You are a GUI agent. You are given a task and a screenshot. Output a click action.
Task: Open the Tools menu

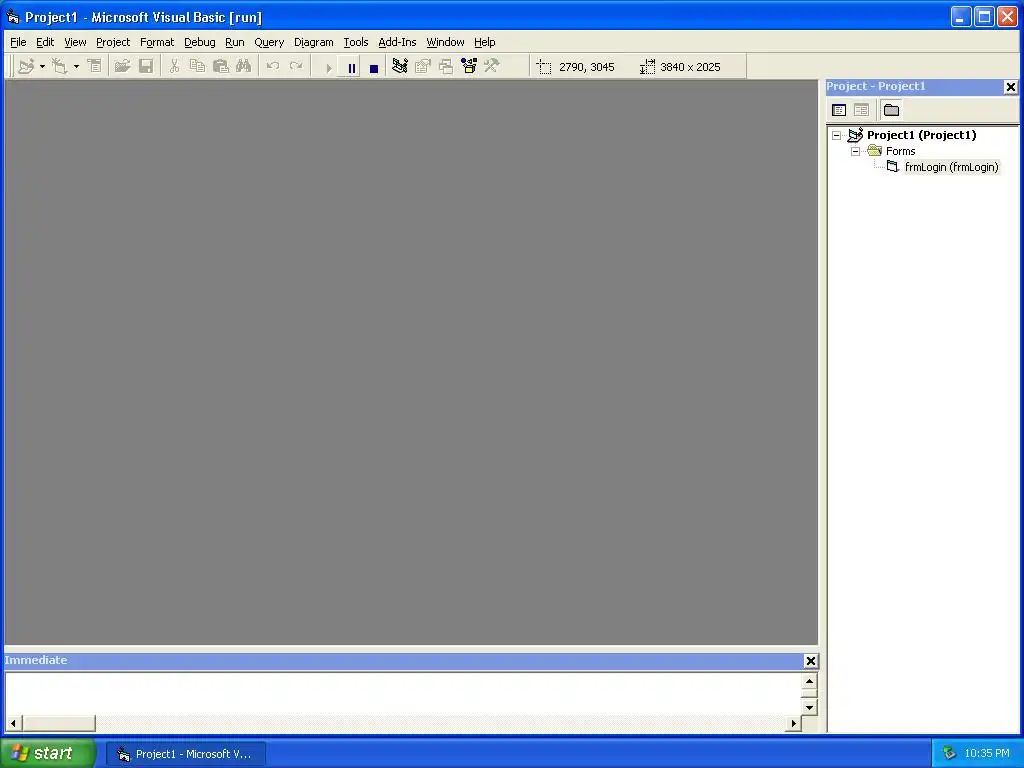[356, 42]
